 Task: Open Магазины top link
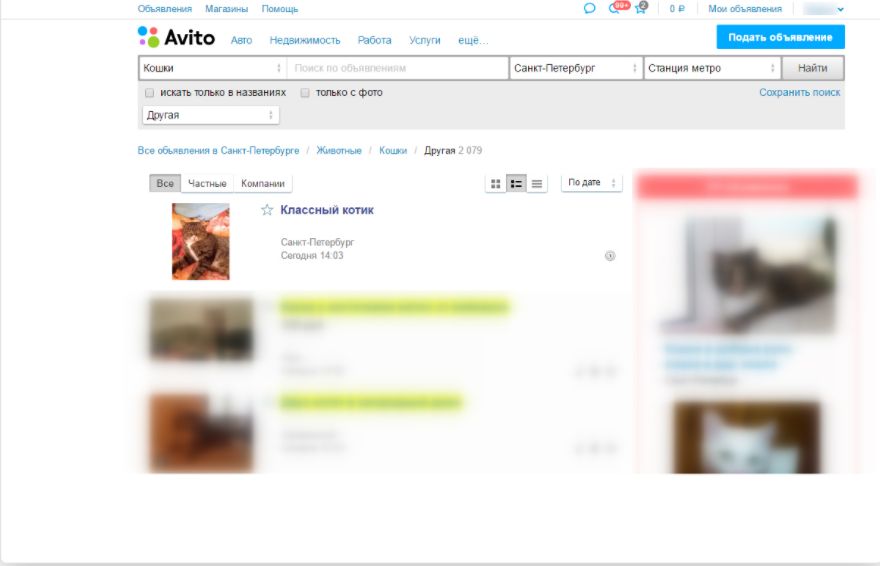(x=226, y=9)
